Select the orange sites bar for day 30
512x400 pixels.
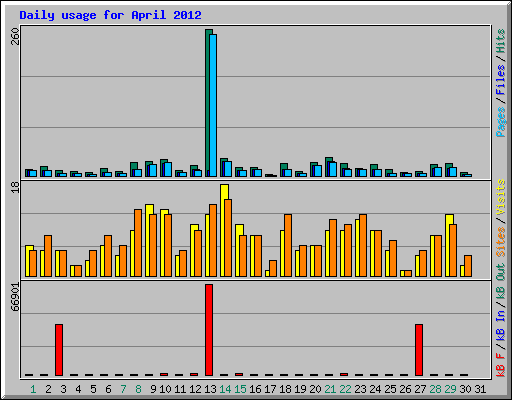(468, 266)
